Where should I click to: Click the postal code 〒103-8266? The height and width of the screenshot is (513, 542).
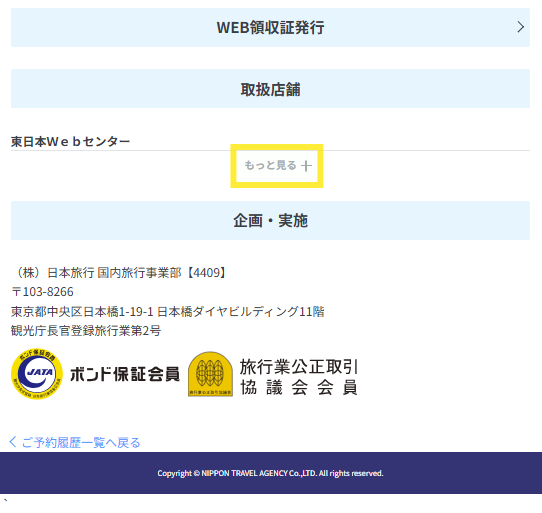click(x=42, y=292)
